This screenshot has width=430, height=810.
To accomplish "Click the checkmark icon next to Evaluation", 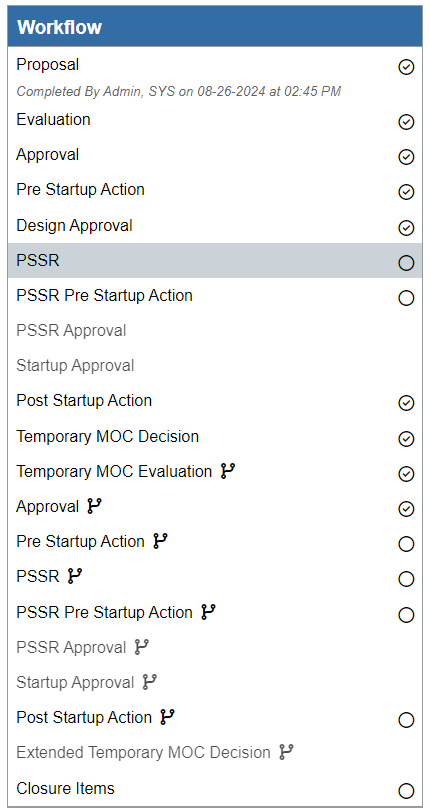I will [x=406, y=122].
